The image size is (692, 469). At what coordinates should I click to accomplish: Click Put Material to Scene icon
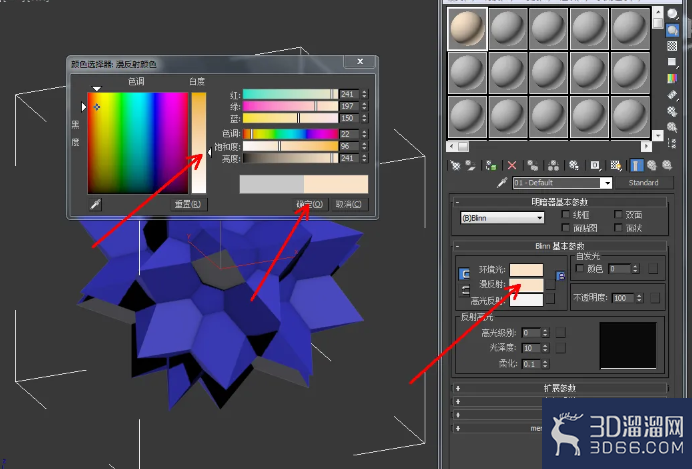(470, 165)
